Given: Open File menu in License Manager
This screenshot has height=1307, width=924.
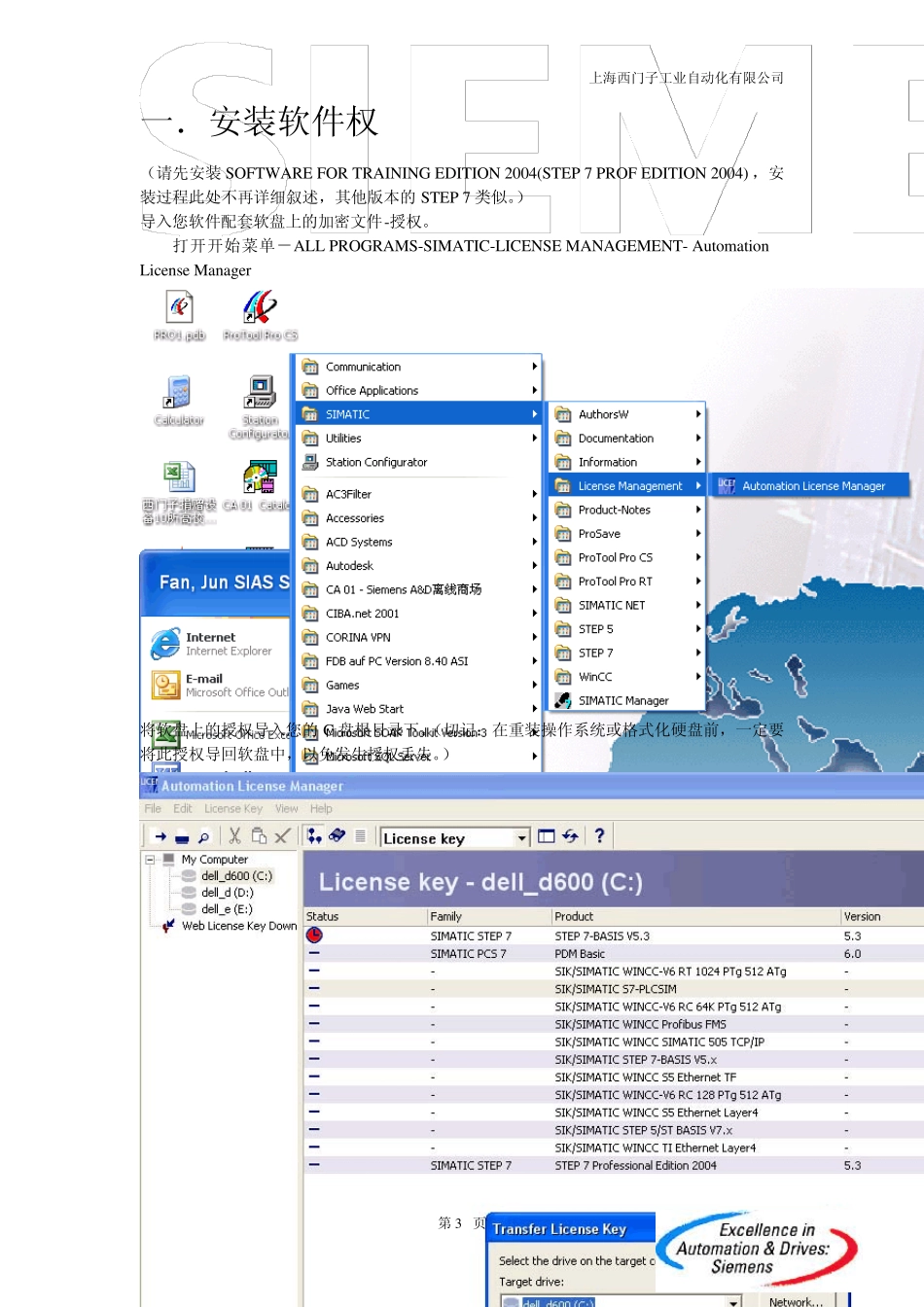Looking at the screenshot, I should click(153, 809).
